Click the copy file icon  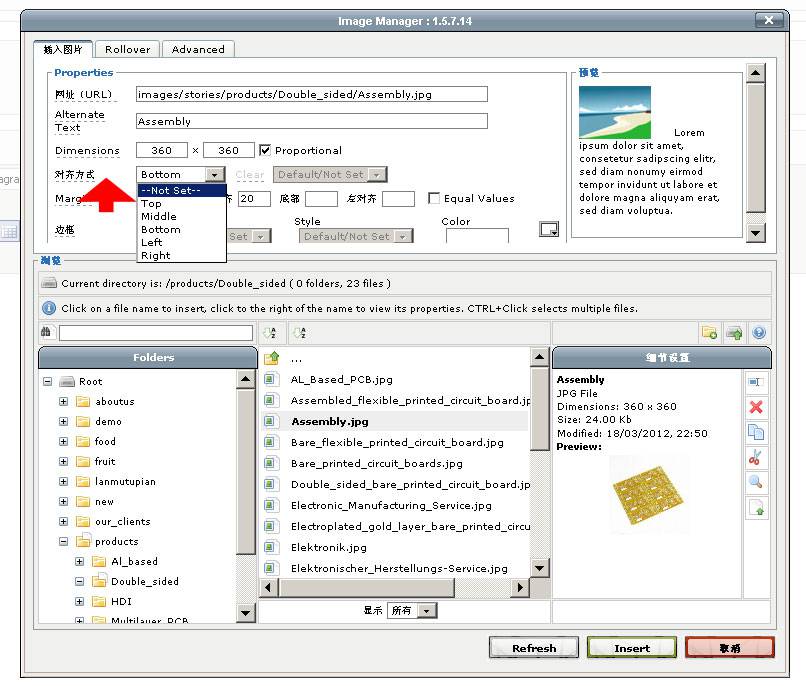point(756,433)
